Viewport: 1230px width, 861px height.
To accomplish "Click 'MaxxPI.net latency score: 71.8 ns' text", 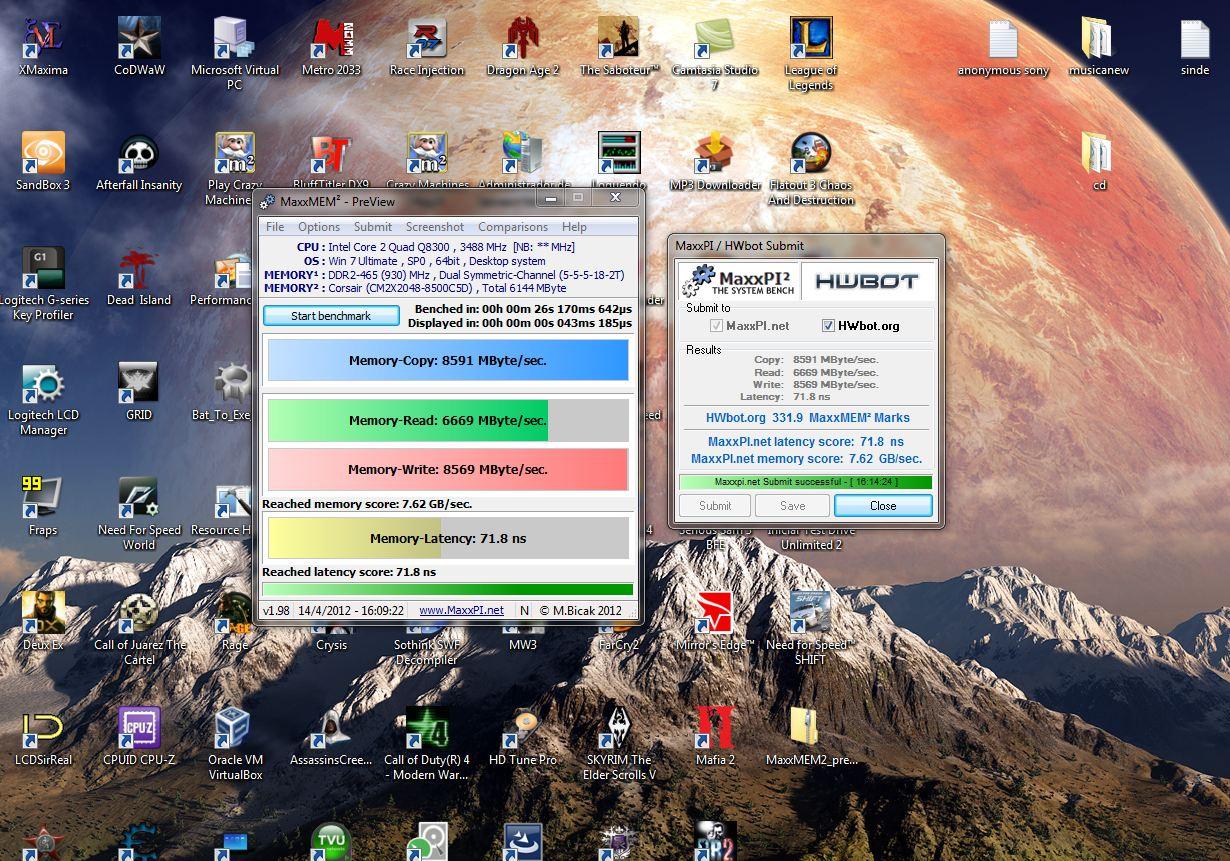I will click(805, 441).
